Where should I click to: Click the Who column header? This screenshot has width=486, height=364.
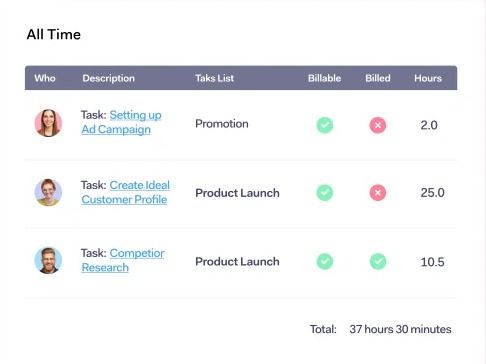(45, 78)
